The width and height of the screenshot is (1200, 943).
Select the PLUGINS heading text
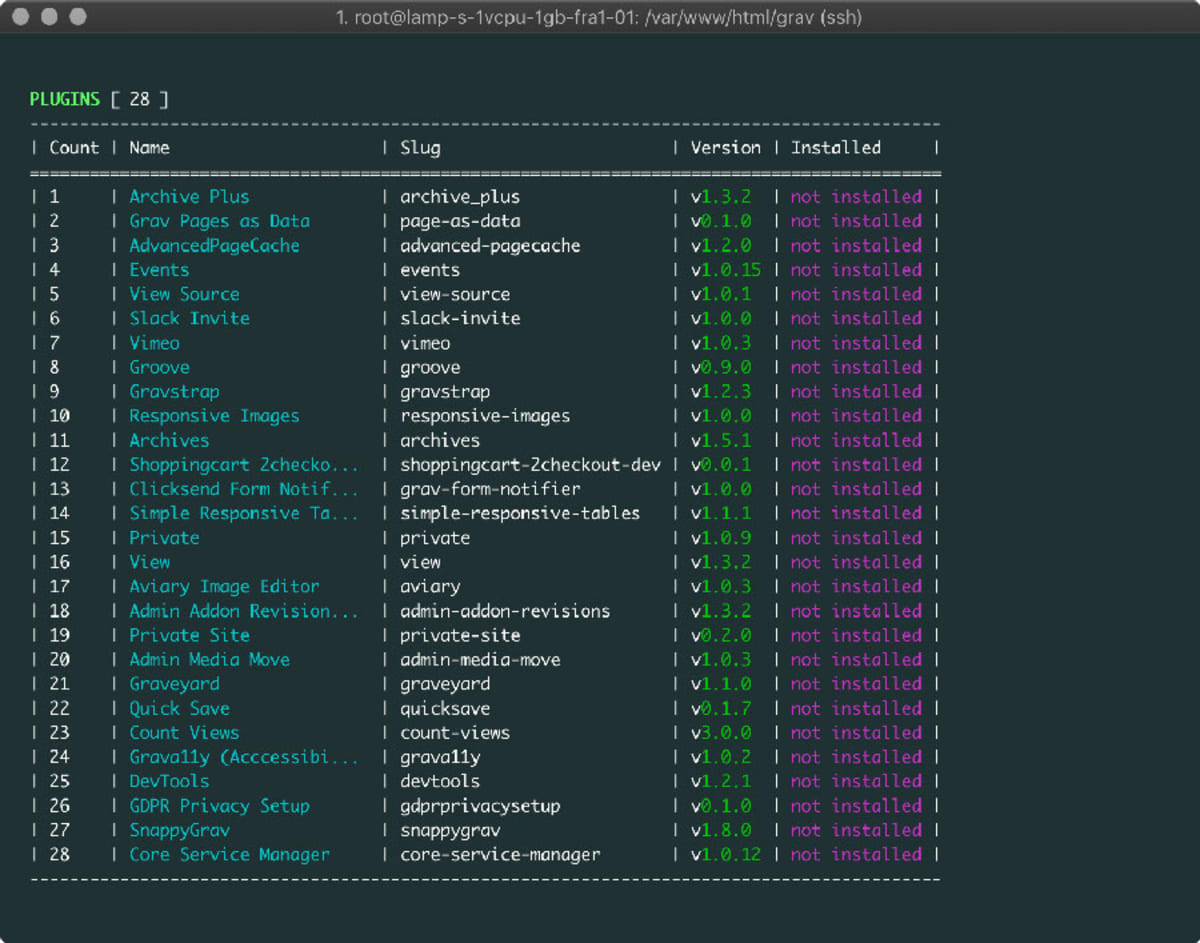65,99
